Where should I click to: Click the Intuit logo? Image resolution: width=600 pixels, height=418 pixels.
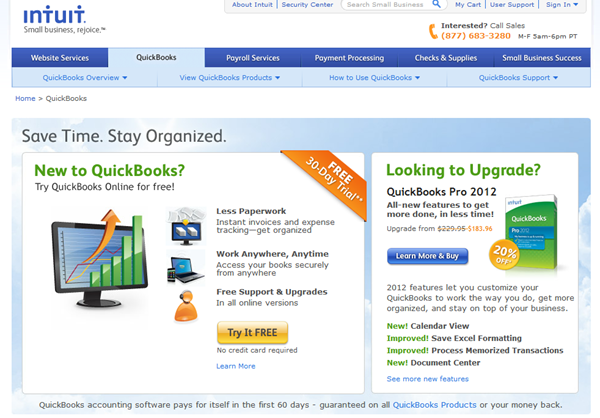click(54, 15)
